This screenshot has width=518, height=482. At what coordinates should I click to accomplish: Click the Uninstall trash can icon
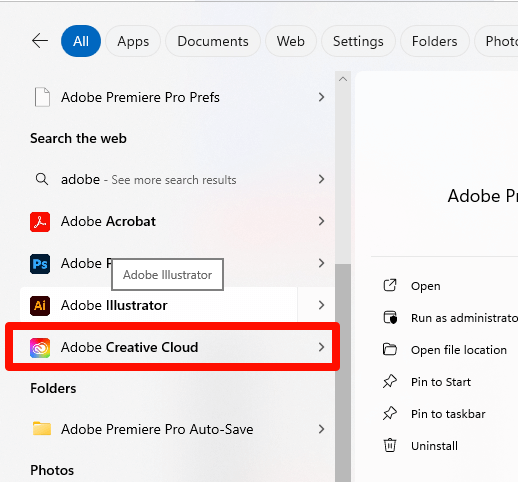pyautogui.click(x=390, y=445)
